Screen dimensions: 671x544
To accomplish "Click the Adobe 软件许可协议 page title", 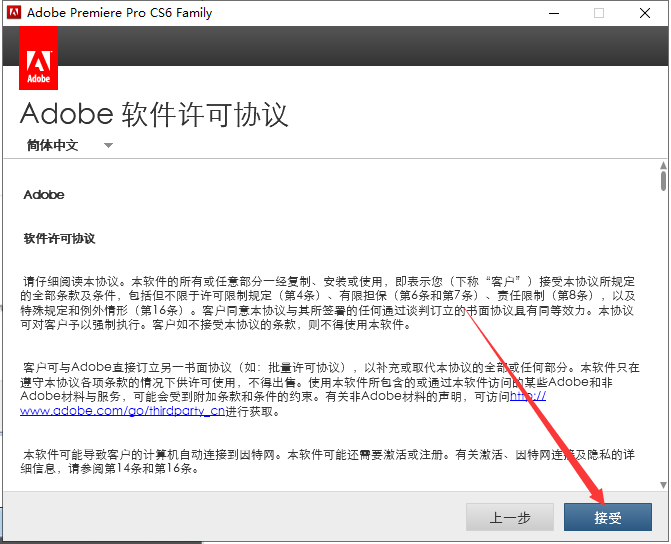I will point(154,114).
